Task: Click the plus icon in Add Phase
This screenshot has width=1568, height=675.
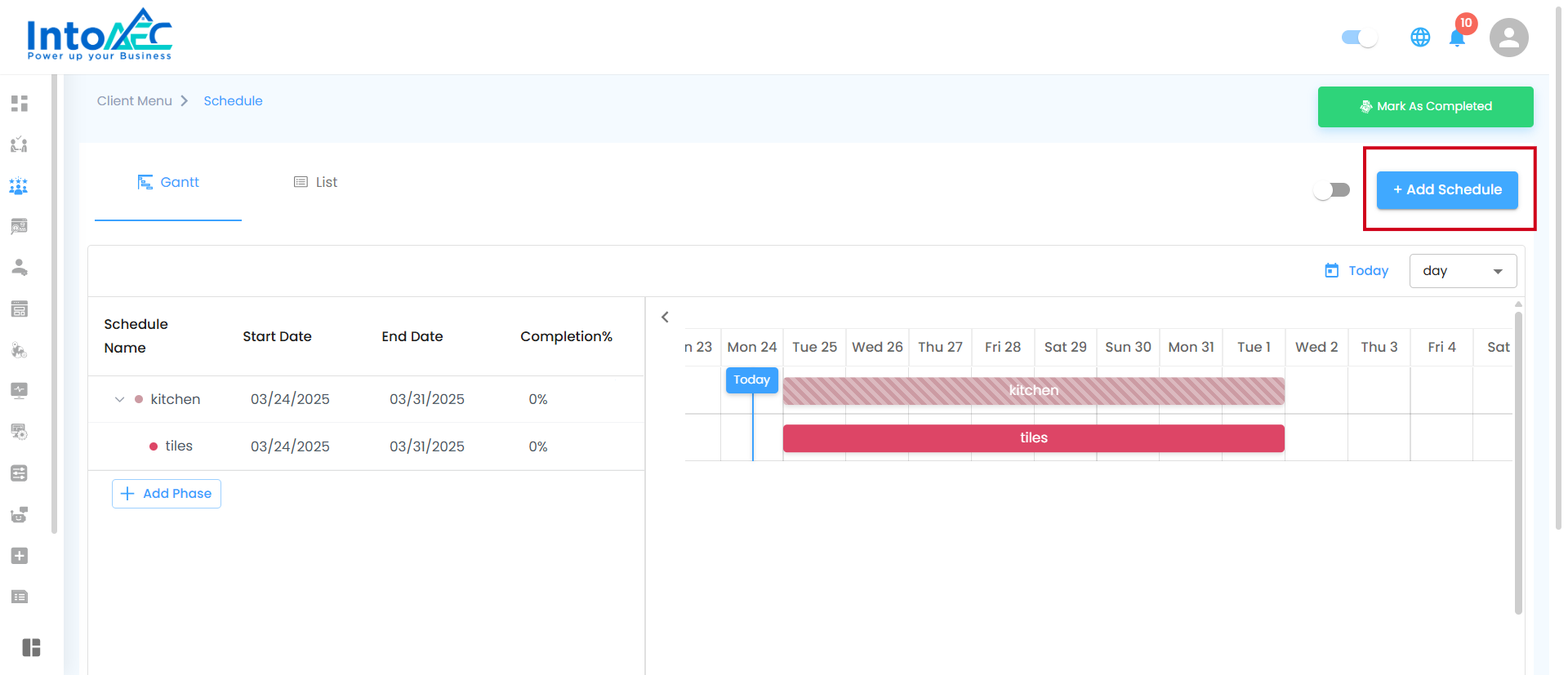Action: pos(127,493)
